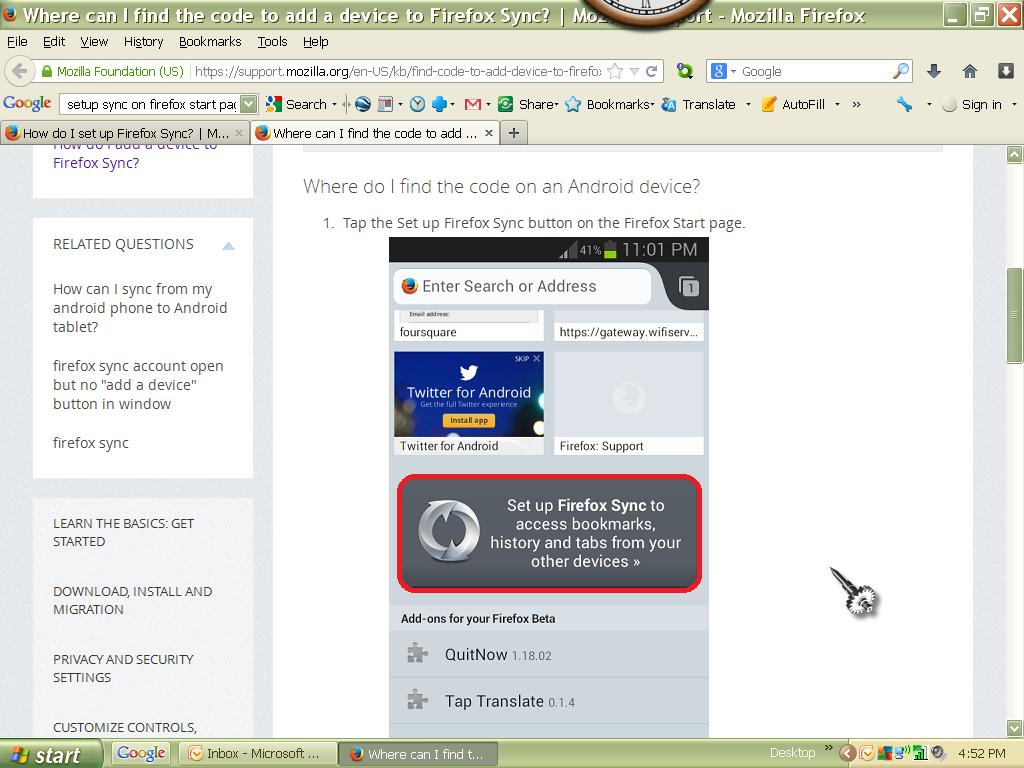The image size is (1024, 768).
Task: Click scrollbar up arrow
Action: click(x=1014, y=155)
